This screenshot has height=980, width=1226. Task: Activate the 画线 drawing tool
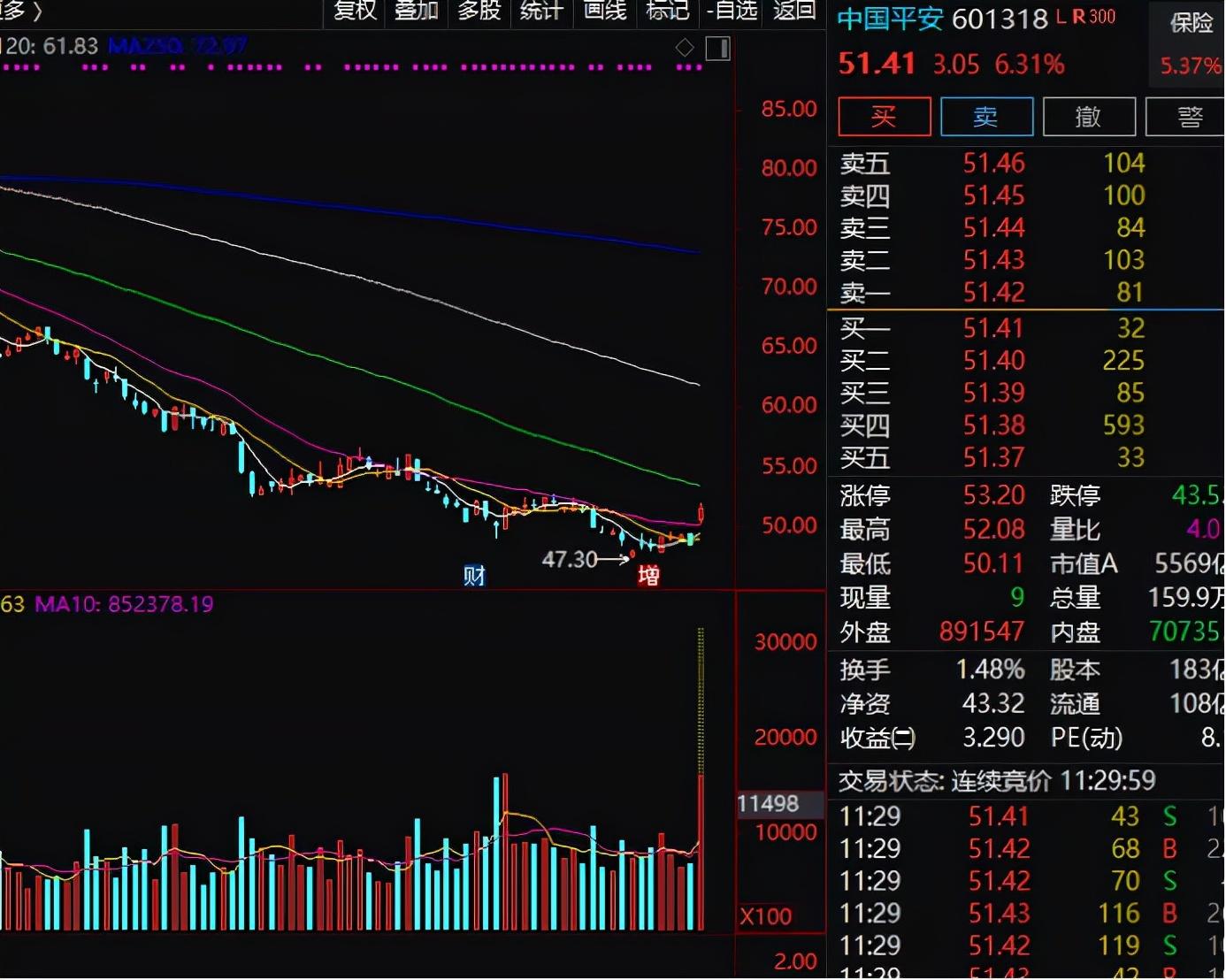pos(605,11)
